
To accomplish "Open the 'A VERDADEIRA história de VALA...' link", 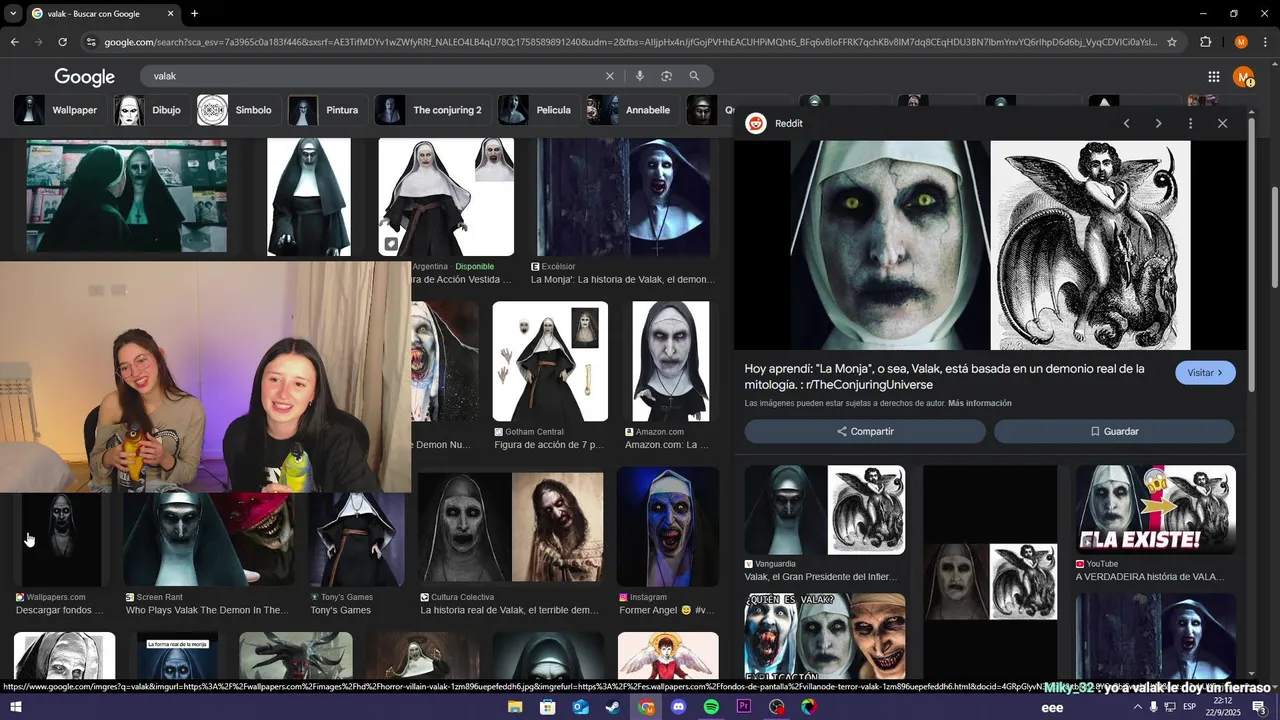I will 1150,577.
